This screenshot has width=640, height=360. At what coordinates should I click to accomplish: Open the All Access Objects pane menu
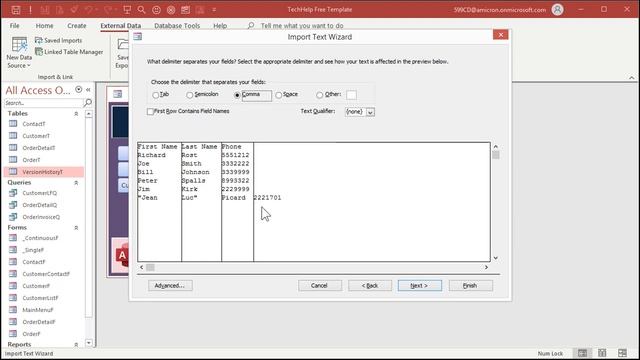[79, 90]
